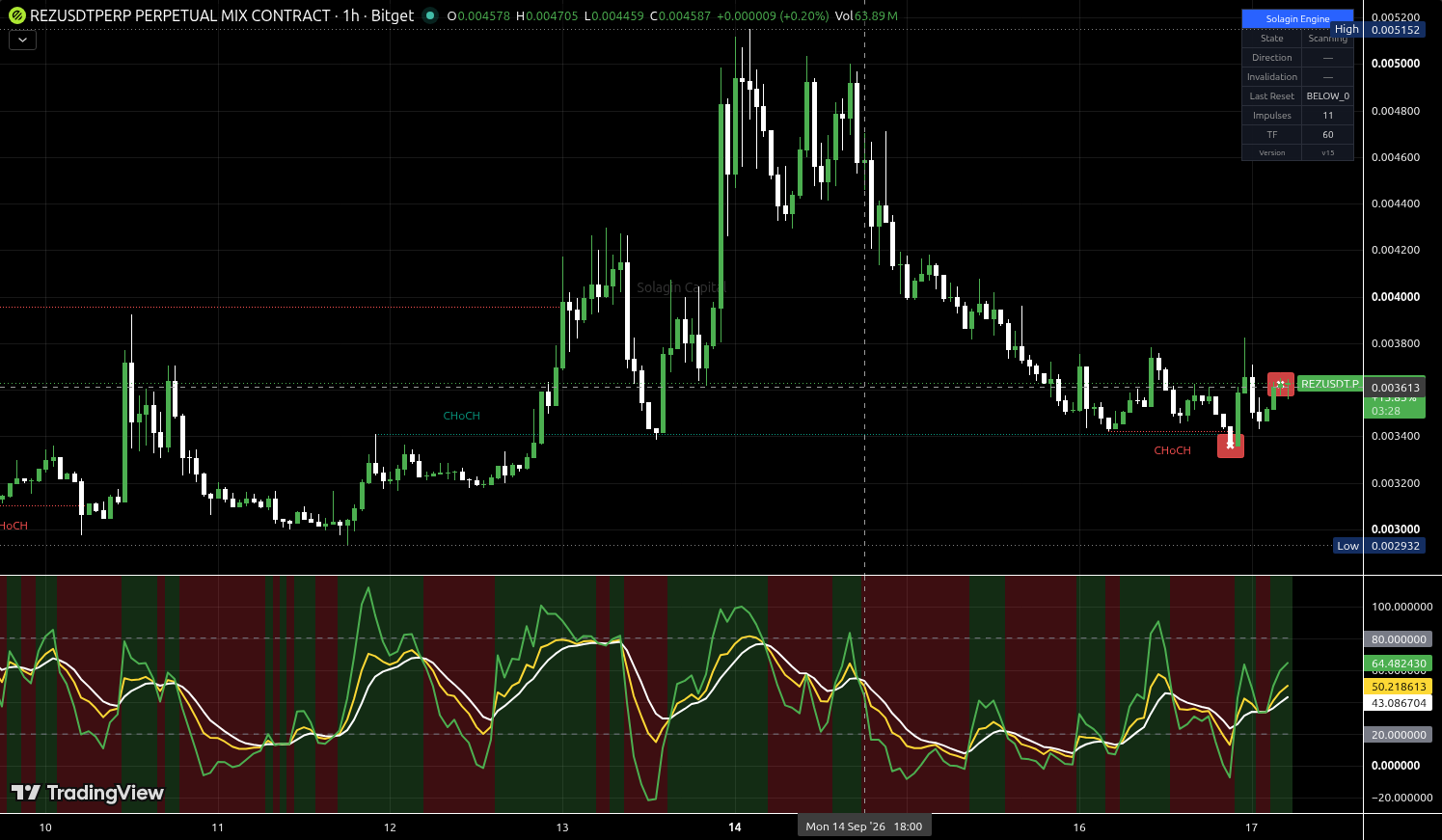Click the green market status dot

(430, 15)
